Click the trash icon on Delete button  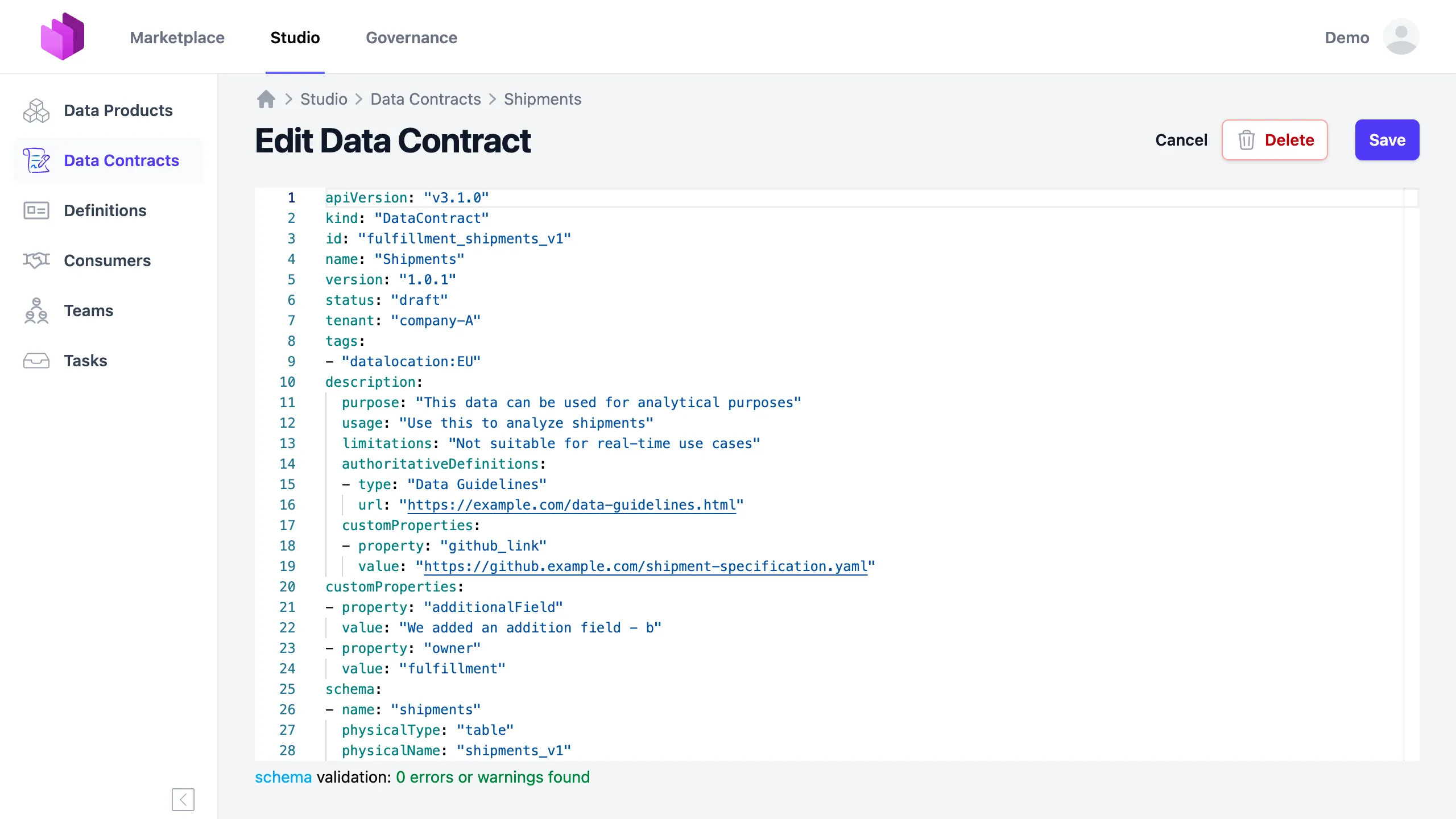1247,140
